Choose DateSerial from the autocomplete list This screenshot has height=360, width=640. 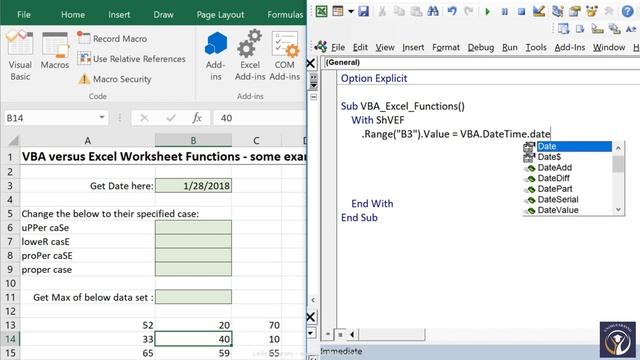(x=567, y=199)
